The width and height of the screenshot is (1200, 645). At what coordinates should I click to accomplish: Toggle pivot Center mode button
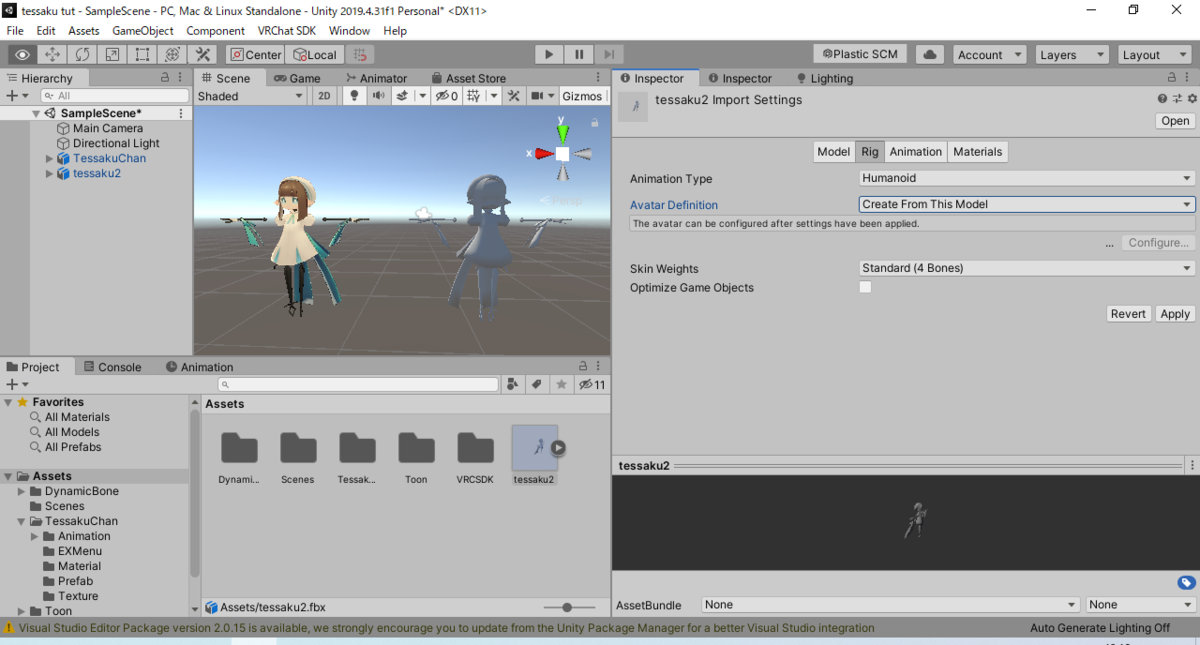(256, 55)
